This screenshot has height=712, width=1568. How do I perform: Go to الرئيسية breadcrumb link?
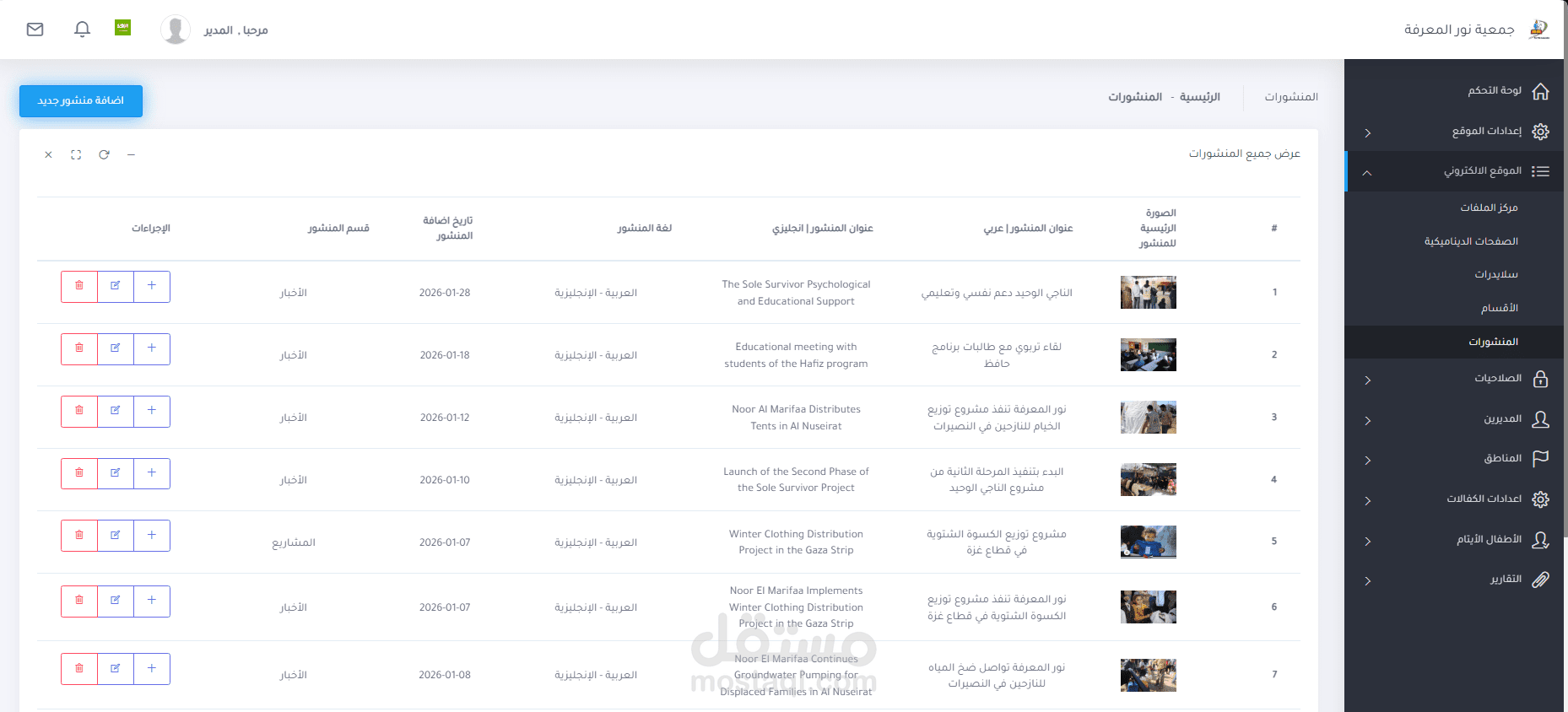pyautogui.click(x=1199, y=97)
